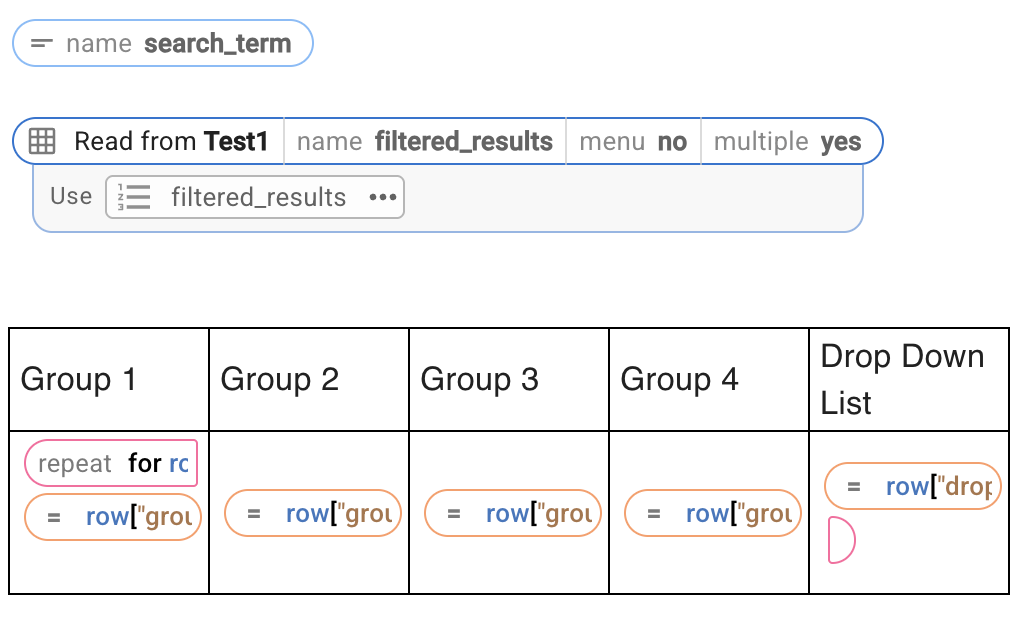Click the "Drop Down List" header cell
This screenshot has width=1032, height=640.
(x=908, y=380)
